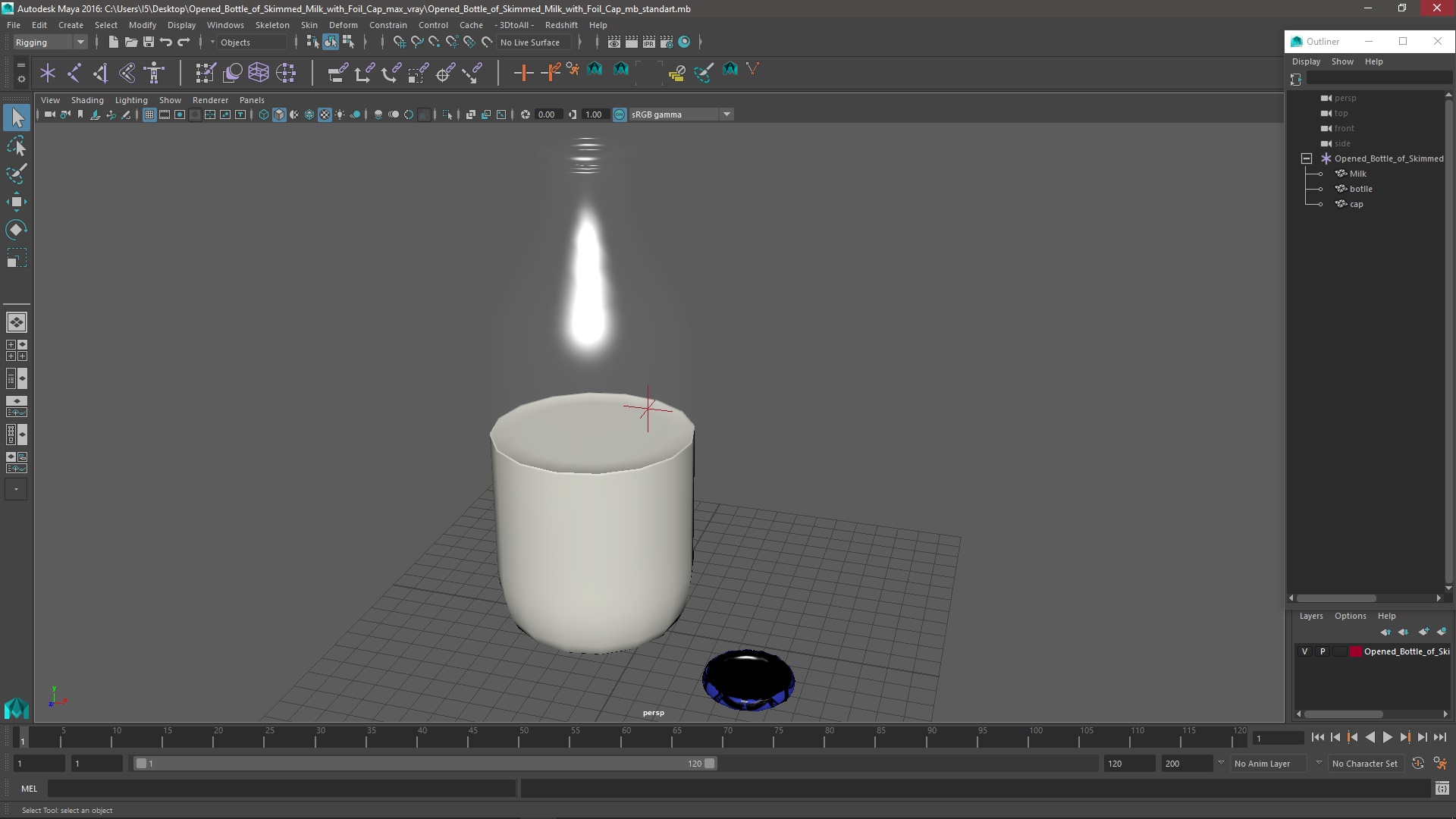Go to start of playback range
The image size is (1456, 819).
(1317, 737)
